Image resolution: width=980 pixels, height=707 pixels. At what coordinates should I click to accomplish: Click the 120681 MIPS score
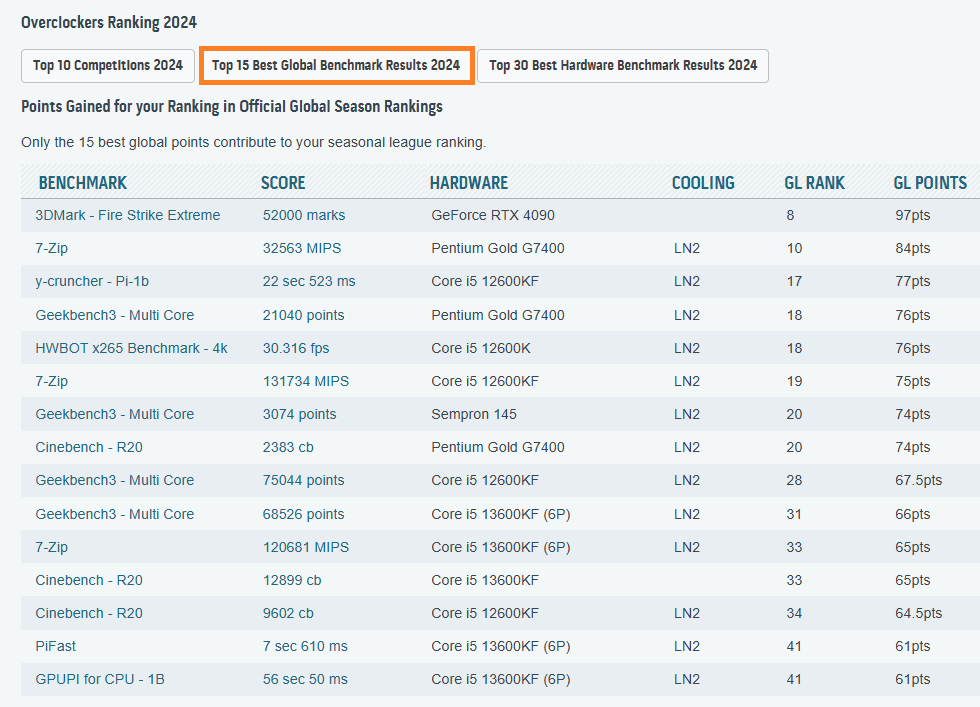(306, 548)
